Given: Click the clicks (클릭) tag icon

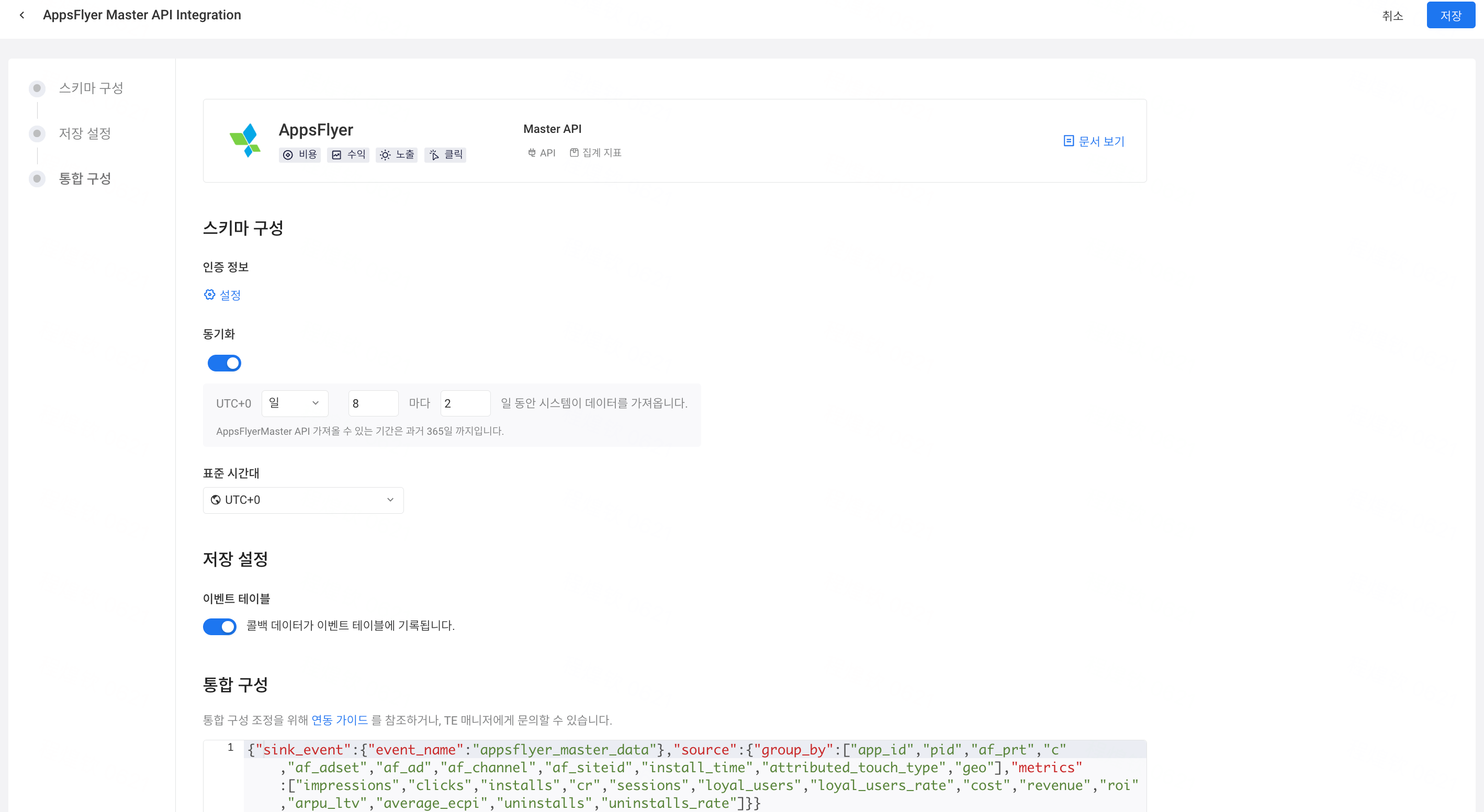Looking at the screenshot, I should click(434, 155).
